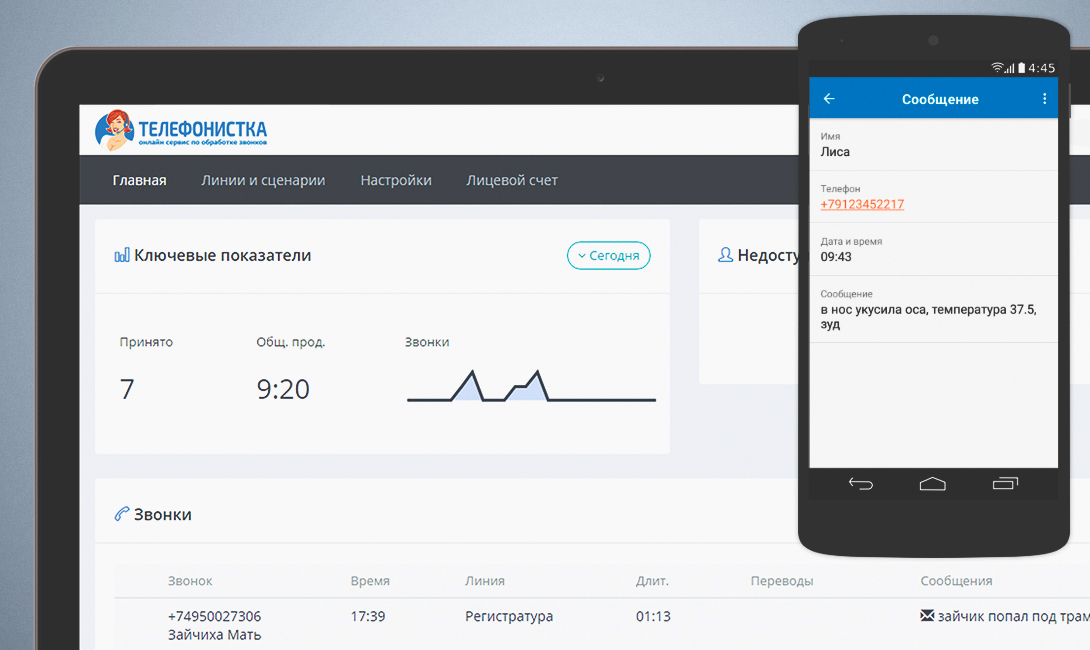Click the Общ. прод. value 9:20
Viewport: 1090px width, 650px height.
click(x=283, y=389)
